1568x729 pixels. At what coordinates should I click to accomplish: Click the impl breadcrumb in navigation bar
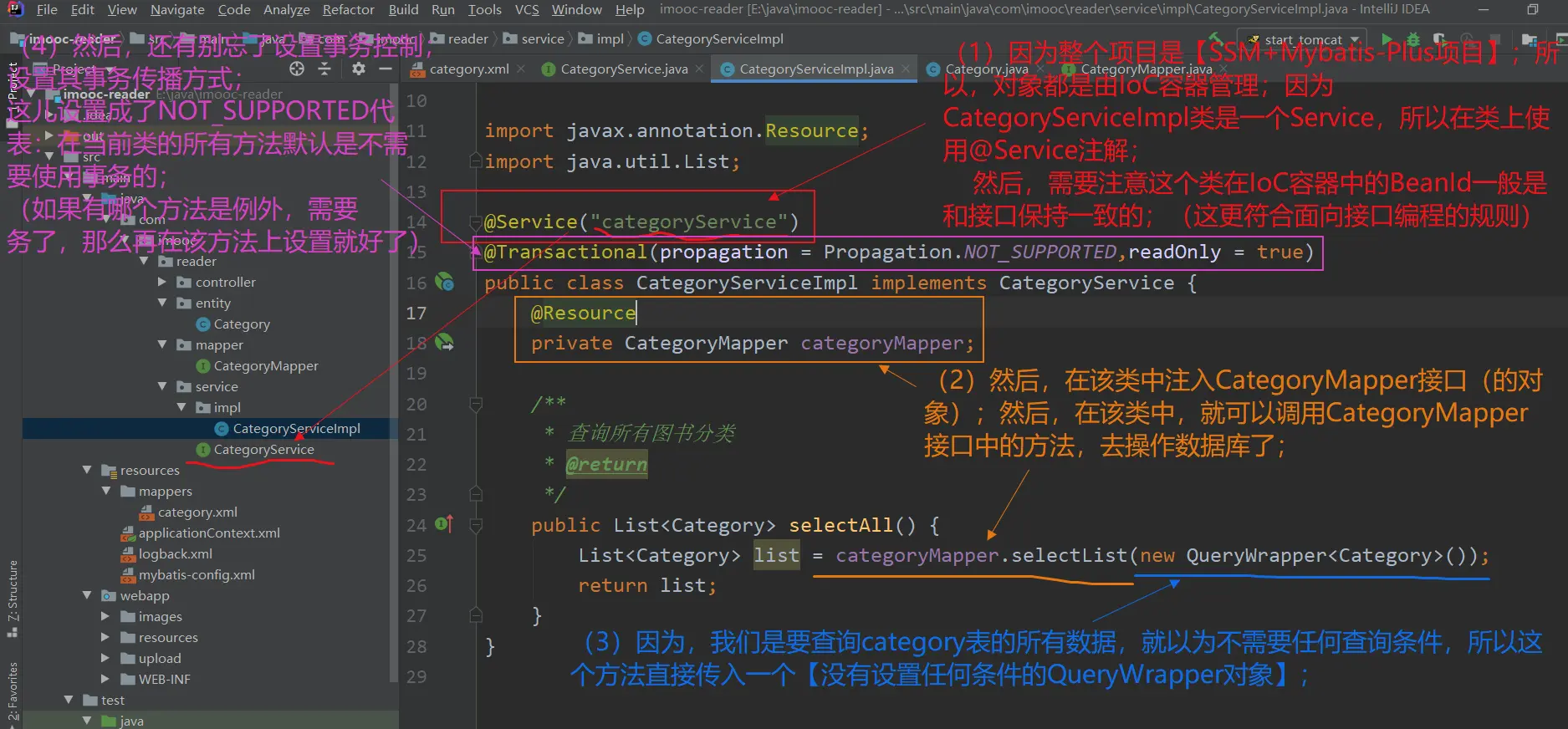pos(610,39)
